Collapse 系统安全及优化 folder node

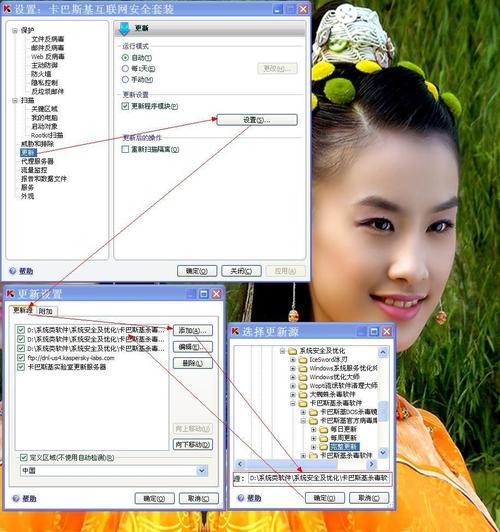pyautogui.click(x=283, y=351)
